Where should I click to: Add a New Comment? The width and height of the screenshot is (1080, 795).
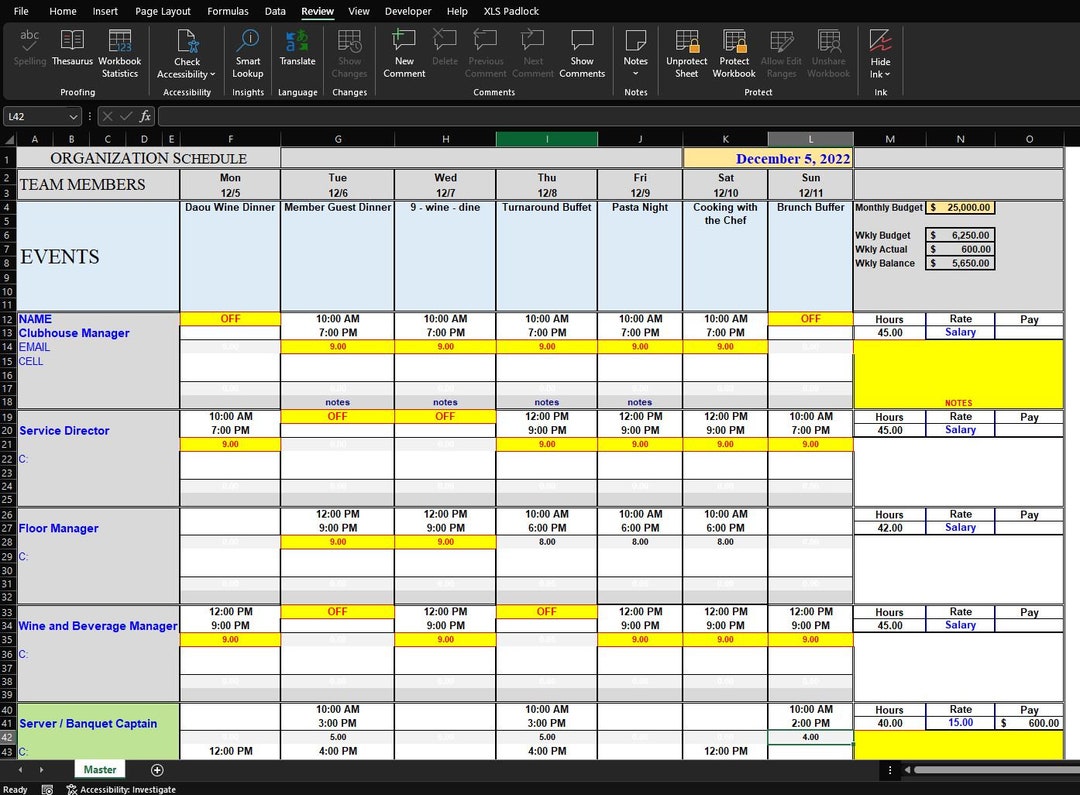pyautogui.click(x=404, y=55)
